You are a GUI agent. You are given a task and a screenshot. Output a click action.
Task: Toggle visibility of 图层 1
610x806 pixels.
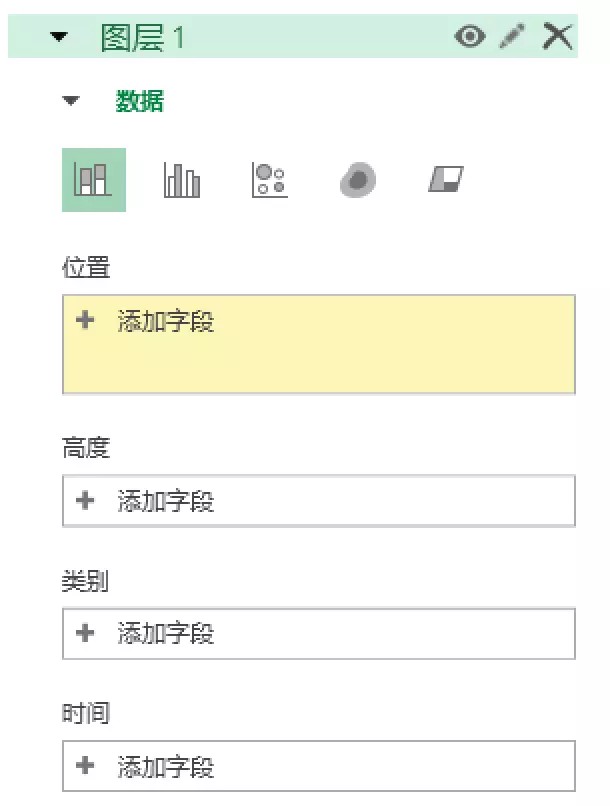click(469, 37)
